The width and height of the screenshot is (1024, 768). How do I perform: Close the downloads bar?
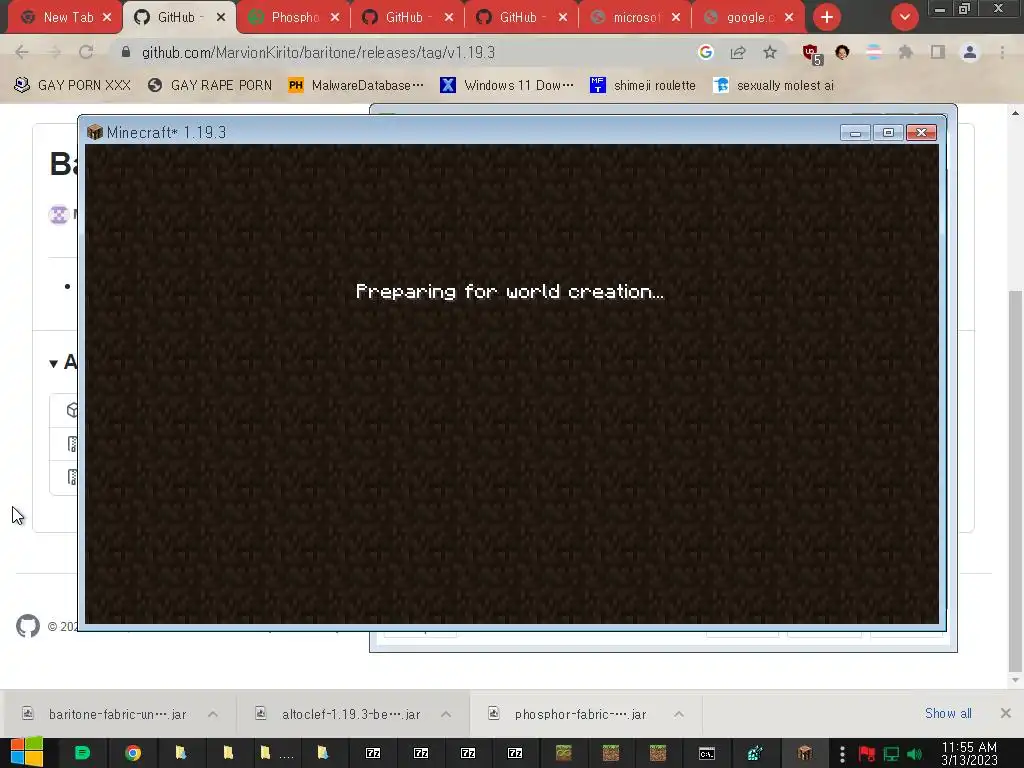click(x=1006, y=713)
